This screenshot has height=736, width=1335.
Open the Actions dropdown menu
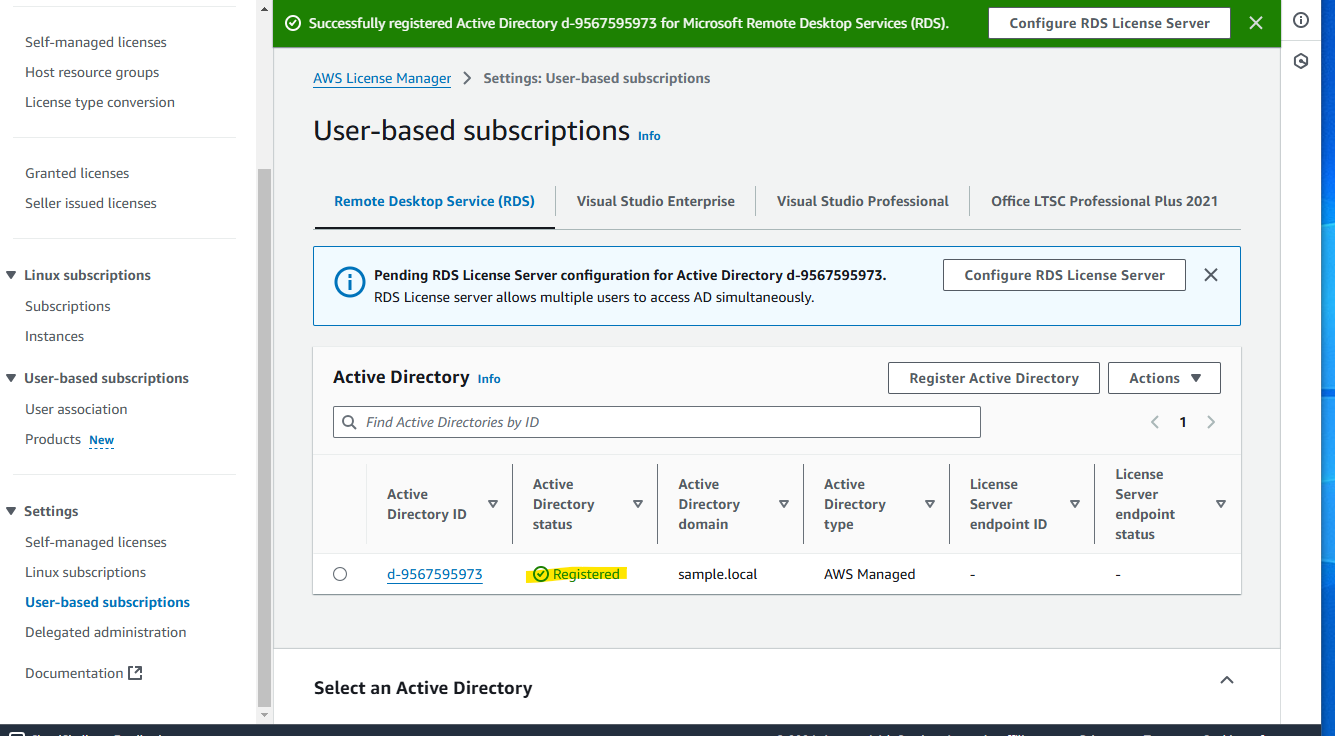[1164, 377]
